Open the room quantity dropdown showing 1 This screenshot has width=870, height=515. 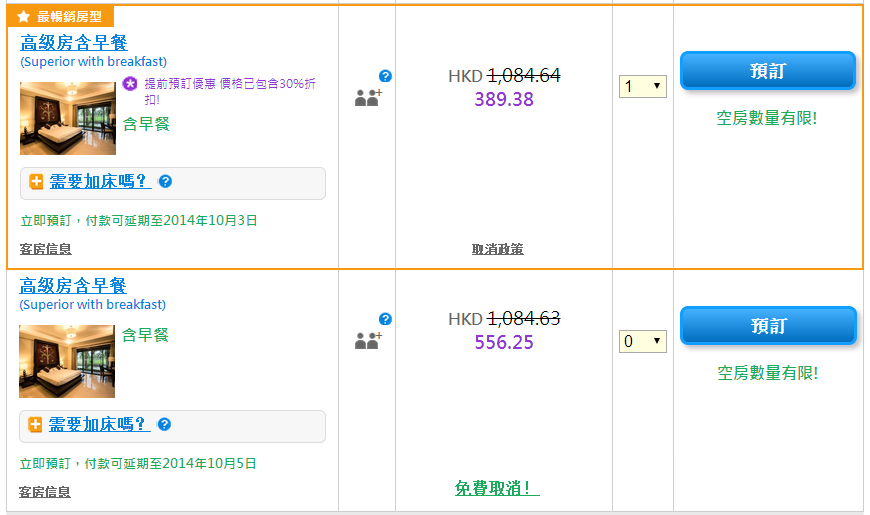click(x=642, y=86)
